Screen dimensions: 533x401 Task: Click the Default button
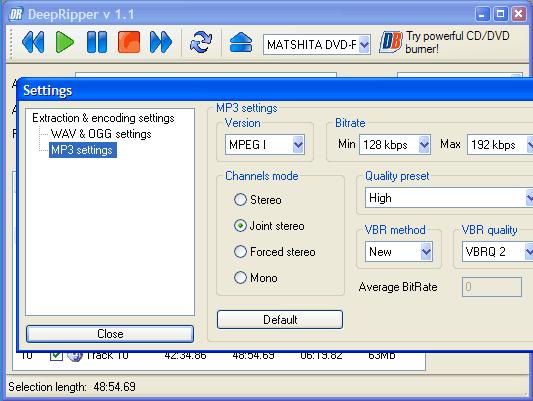pyautogui.click(x=280, y=319)
